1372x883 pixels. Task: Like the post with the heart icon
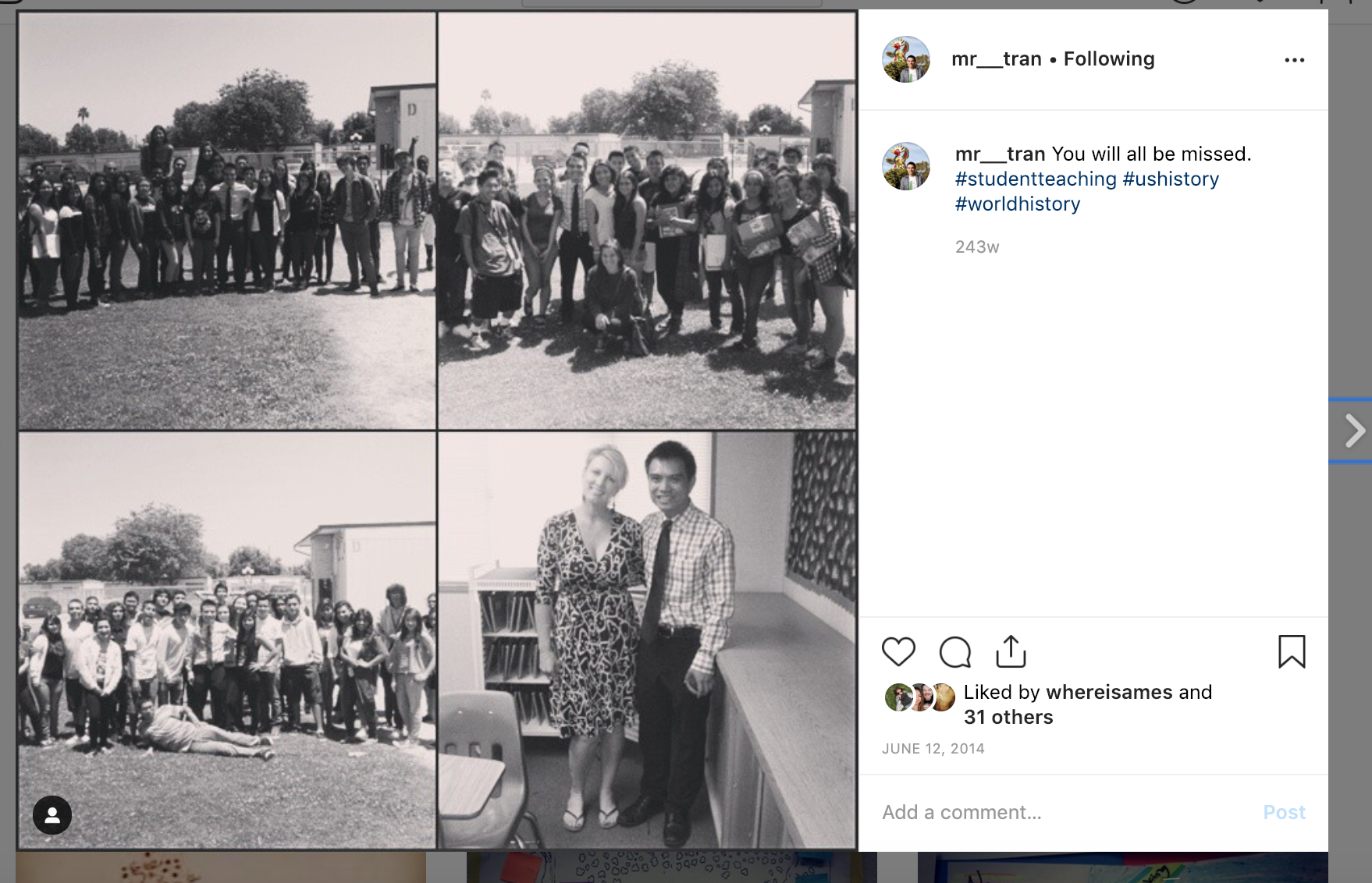point(898,652)
